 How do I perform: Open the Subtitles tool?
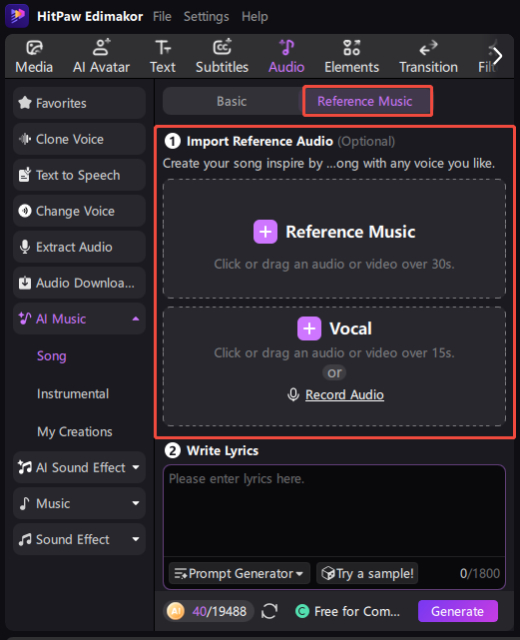[222, 56]
